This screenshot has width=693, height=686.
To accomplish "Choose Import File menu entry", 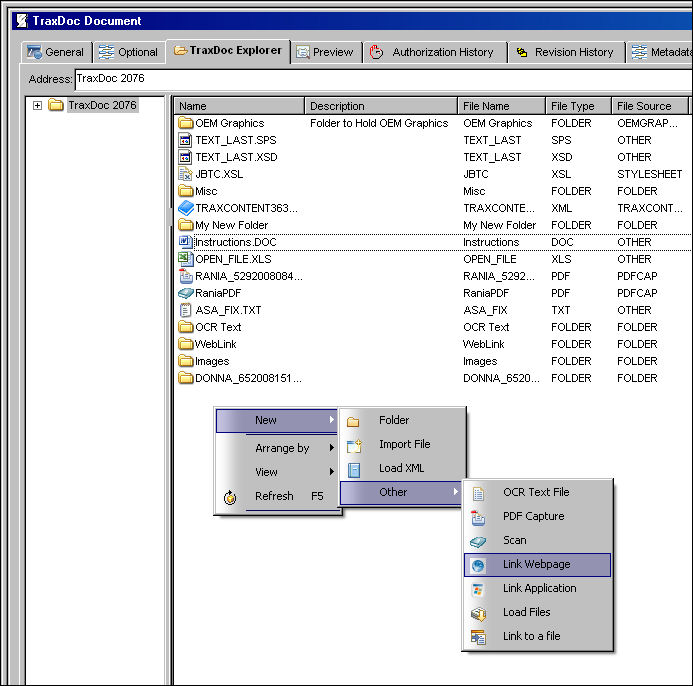I will [403, 444].
